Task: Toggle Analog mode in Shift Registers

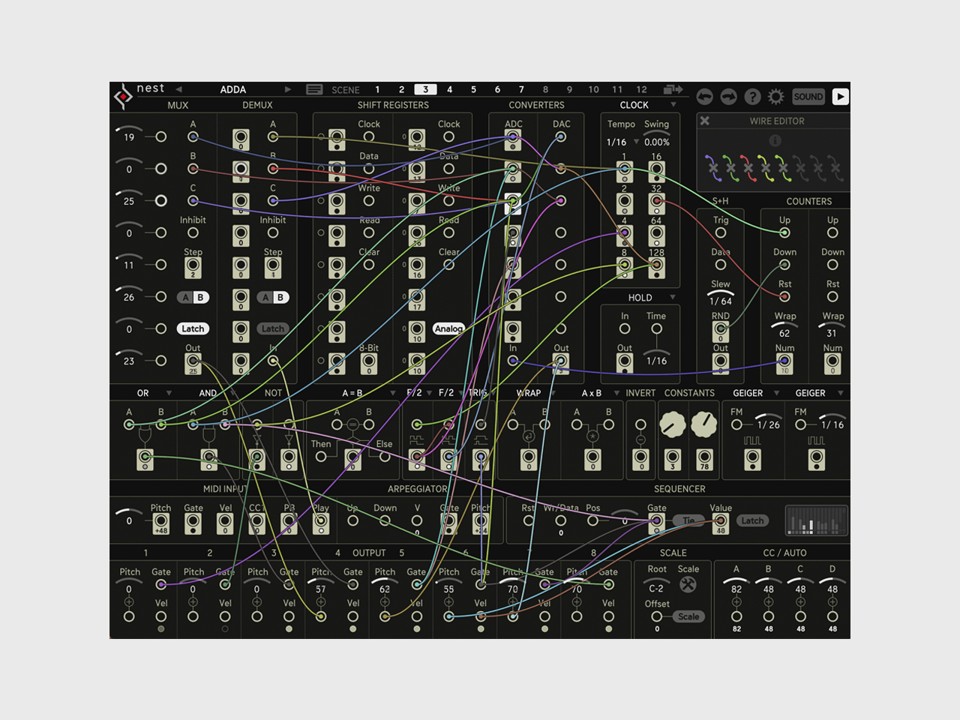Action: (449, 329)
